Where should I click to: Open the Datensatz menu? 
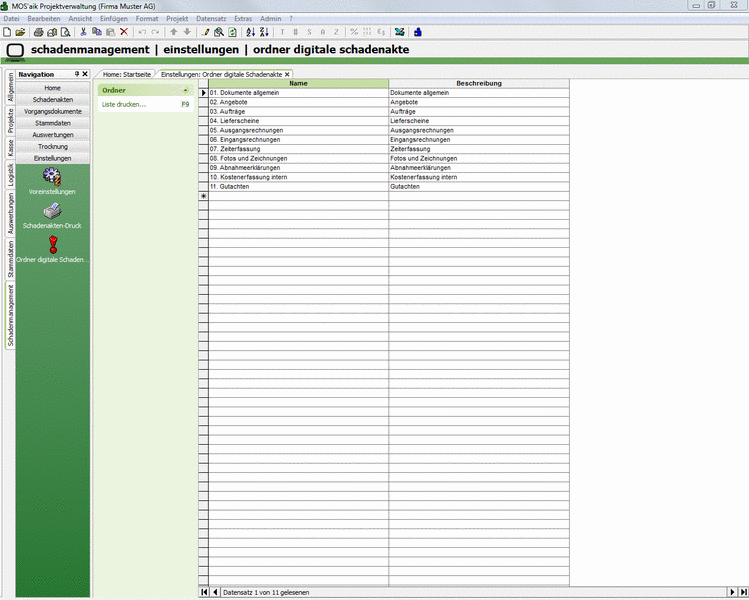click(x=211, y=19)
